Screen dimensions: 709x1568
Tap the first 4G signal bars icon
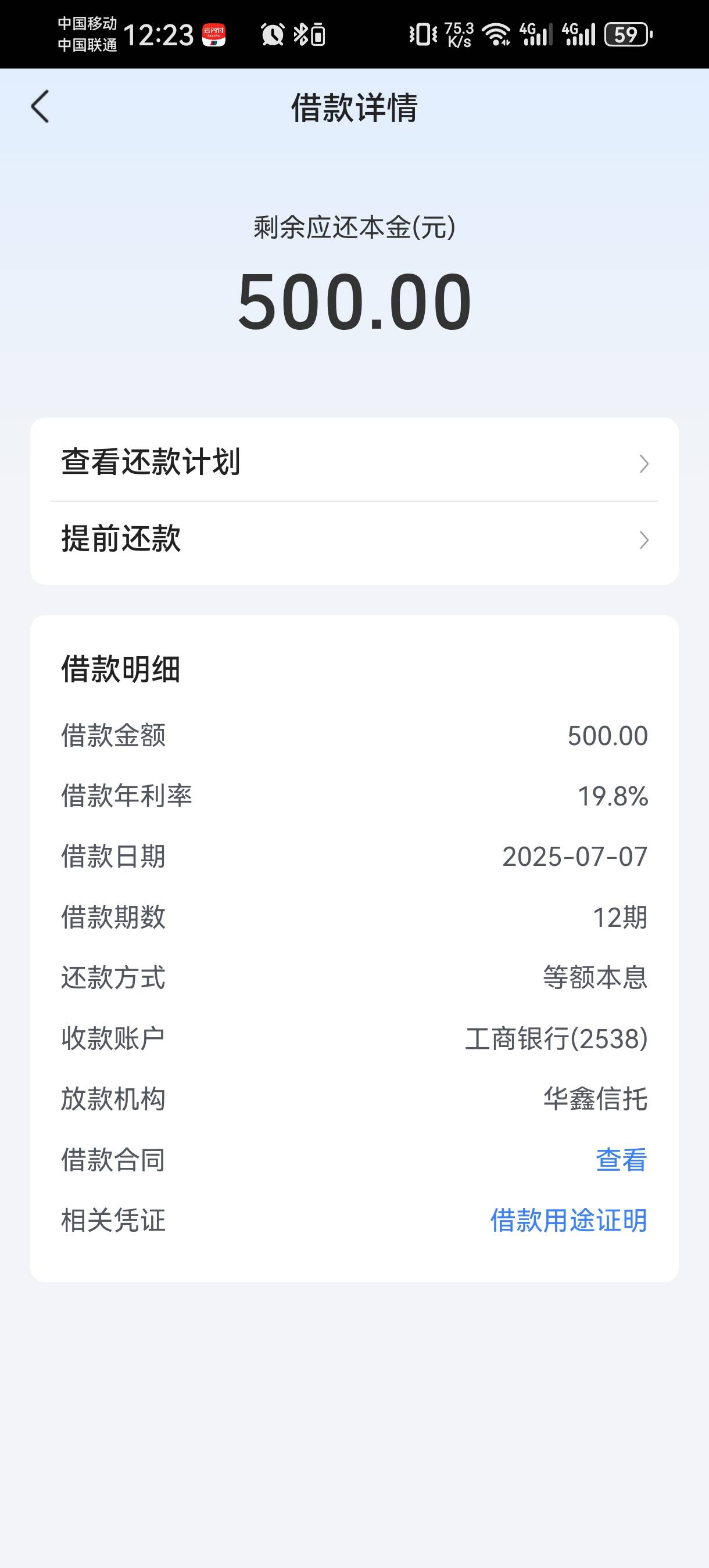pyautogui.click(x=536, y=35)
